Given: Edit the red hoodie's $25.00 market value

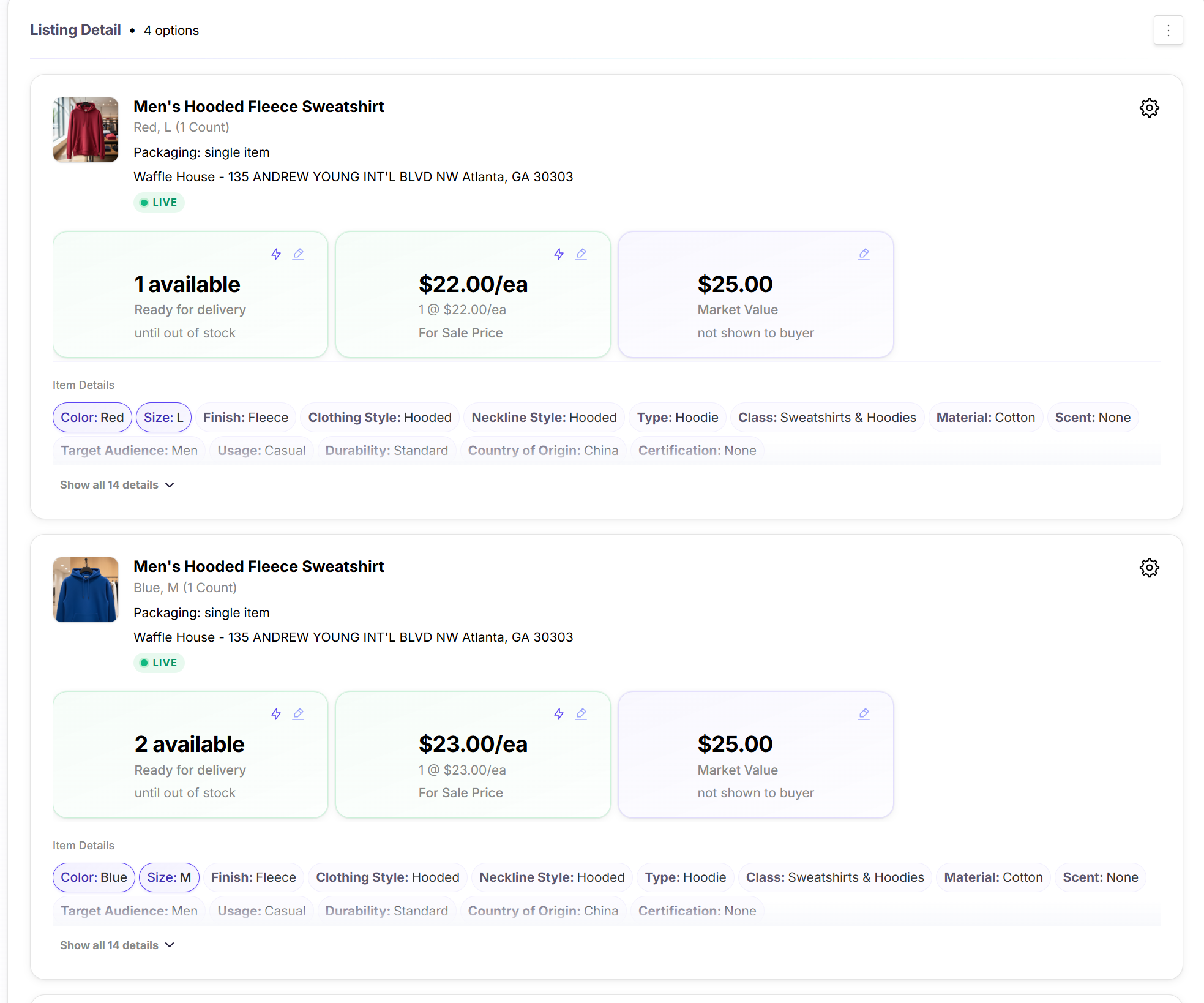Looking at the screenshot, I should click(864, 254).
